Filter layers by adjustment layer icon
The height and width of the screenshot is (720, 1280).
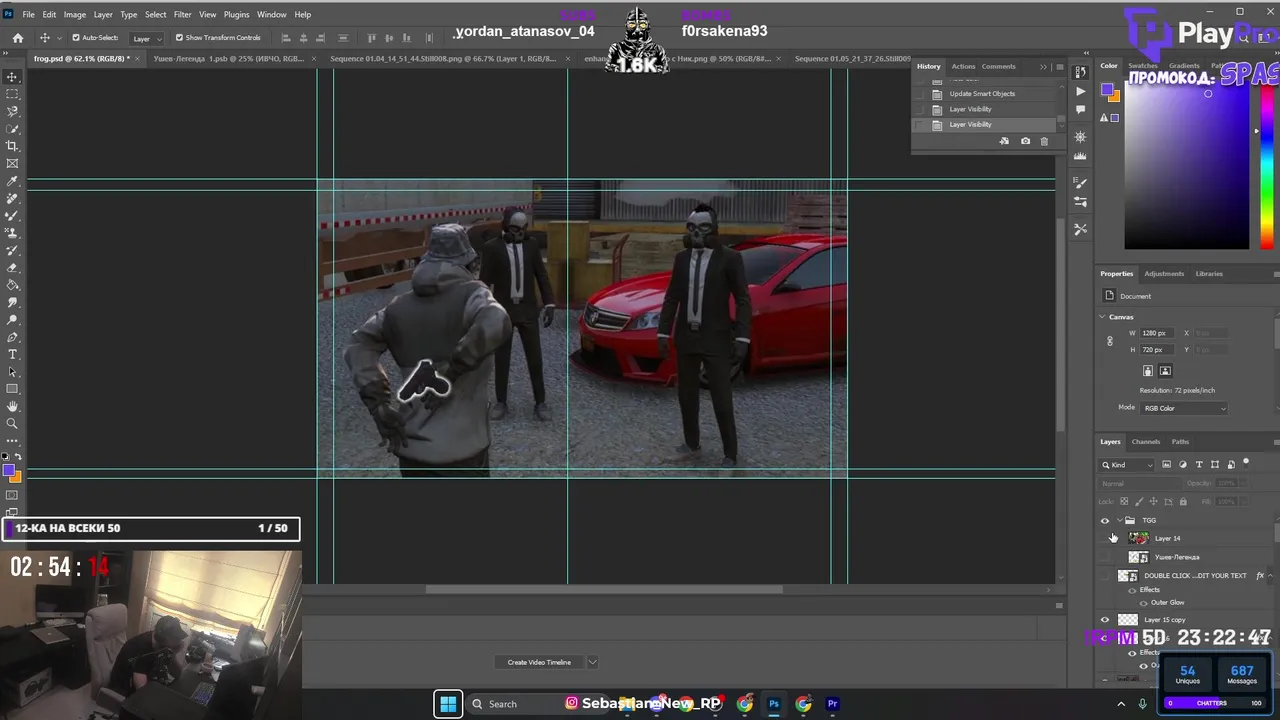click(x=1183, y=464)
